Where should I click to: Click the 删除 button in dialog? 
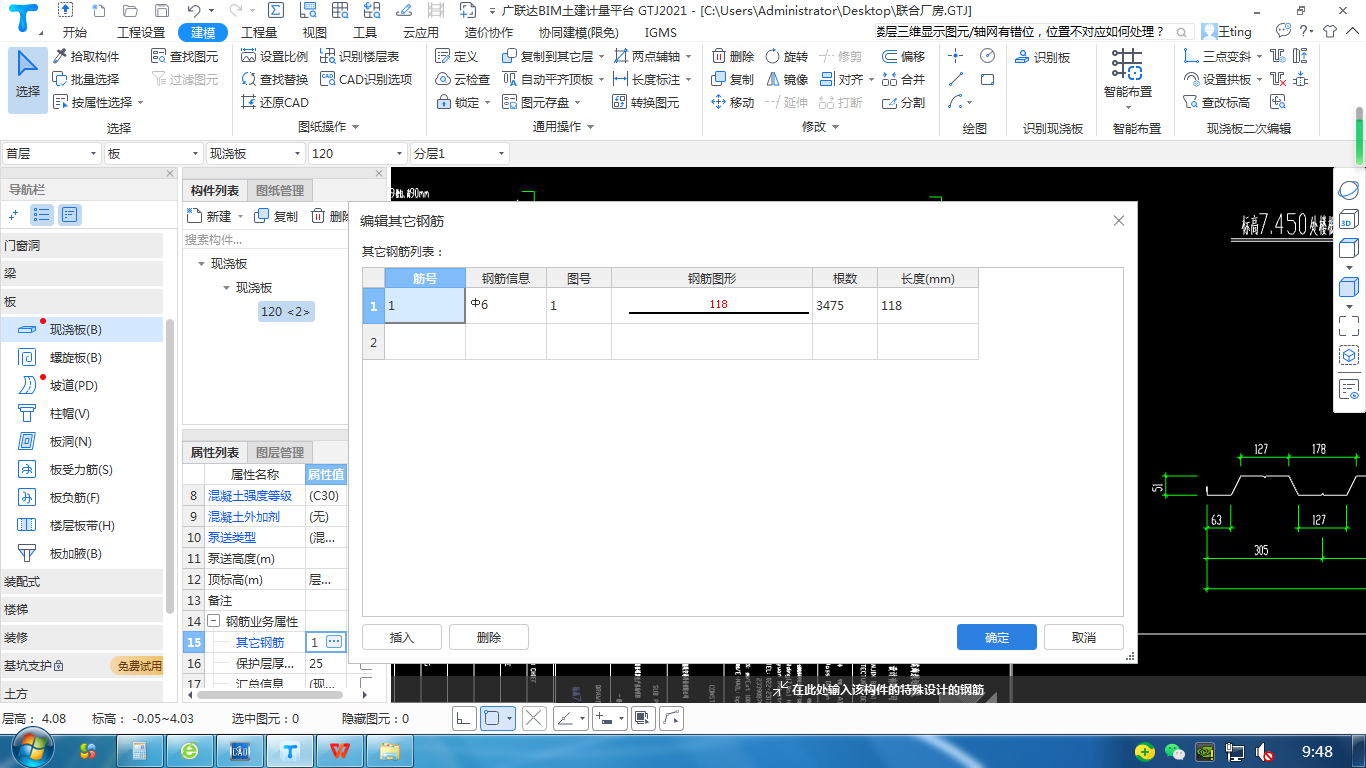coord(489,637)
